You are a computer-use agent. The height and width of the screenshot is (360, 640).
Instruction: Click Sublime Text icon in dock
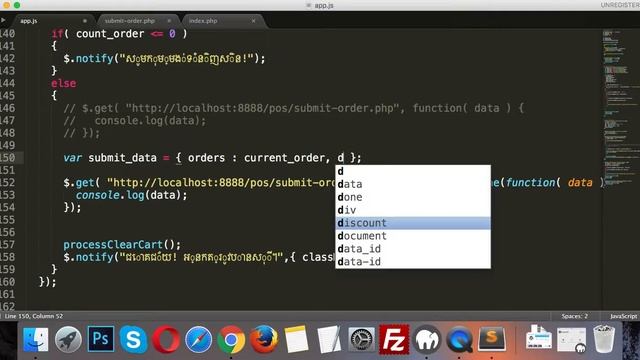492,339
